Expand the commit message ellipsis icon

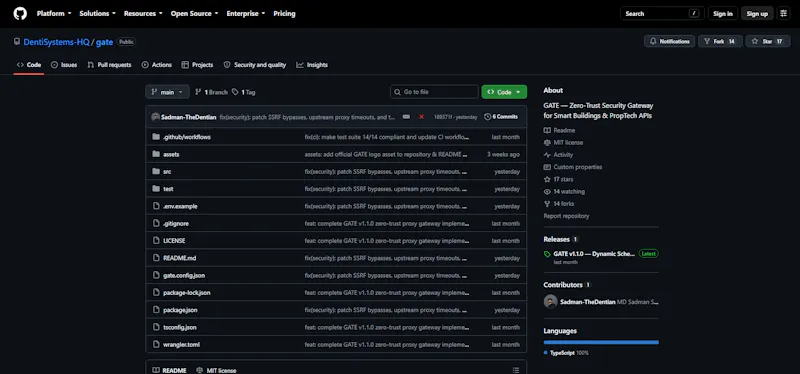point(406,117)
